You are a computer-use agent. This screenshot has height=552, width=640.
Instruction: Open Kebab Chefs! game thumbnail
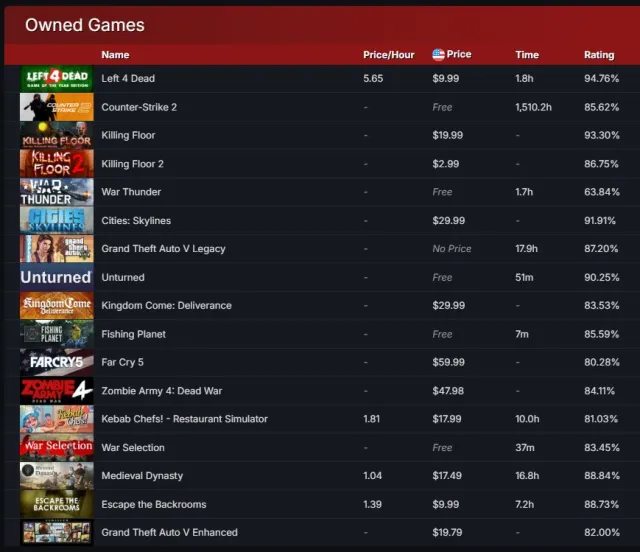click(57, 419)
